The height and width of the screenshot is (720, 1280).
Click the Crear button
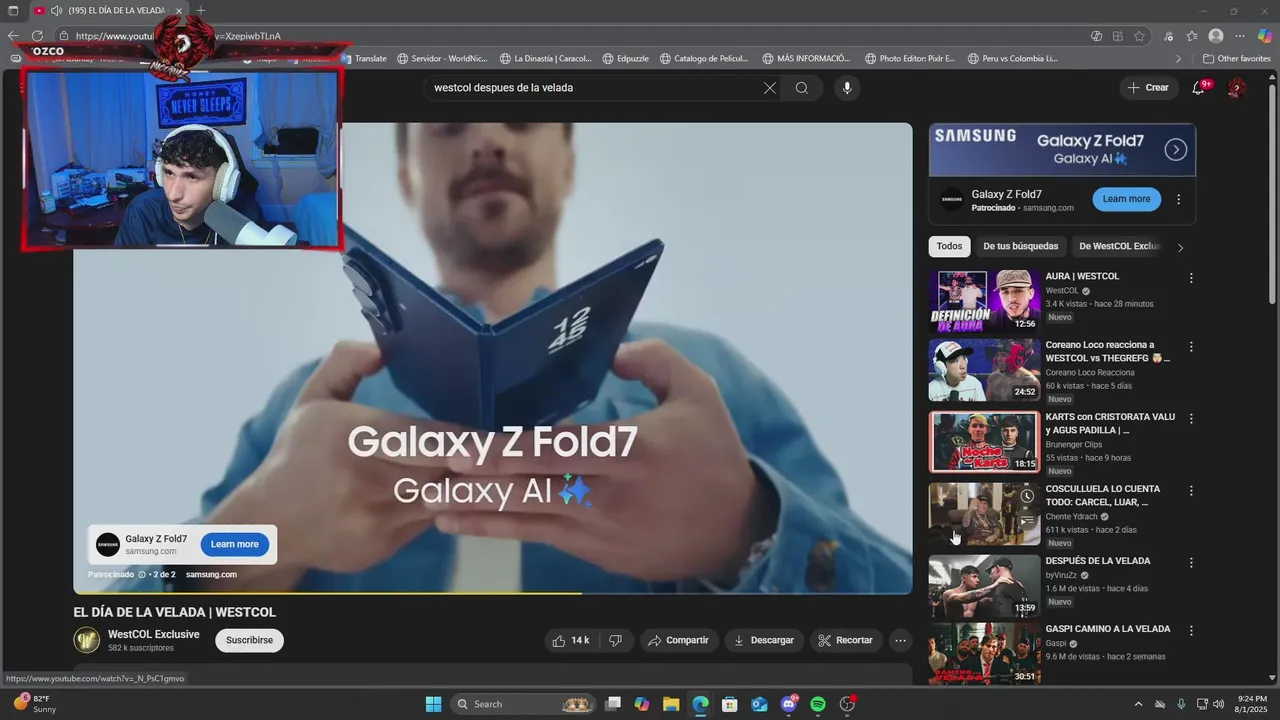[x=1148, y=88]
